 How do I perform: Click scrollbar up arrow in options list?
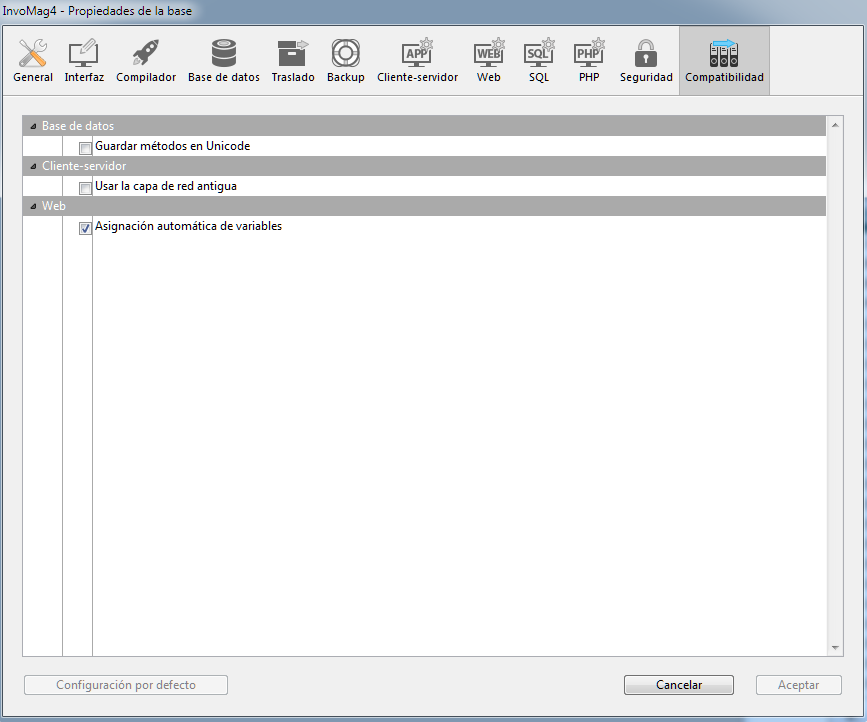point(835,125)
